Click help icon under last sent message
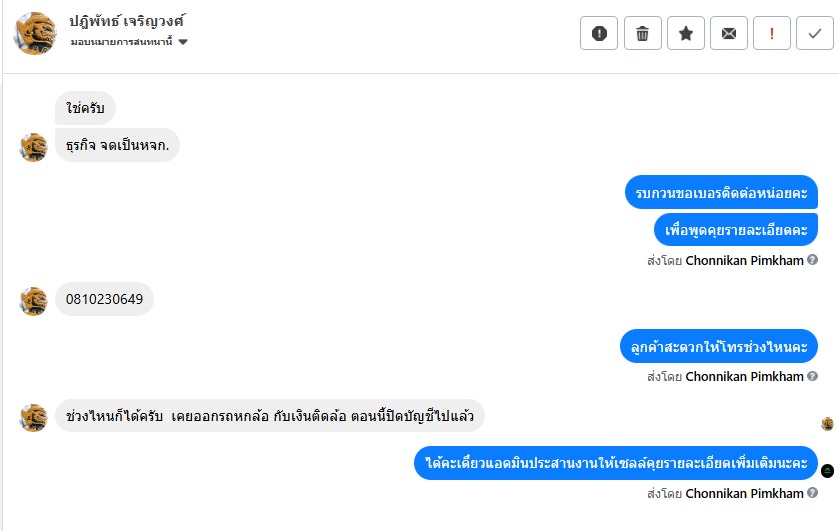The height and width of the screenshot is (531, 839). pos(812,492)
